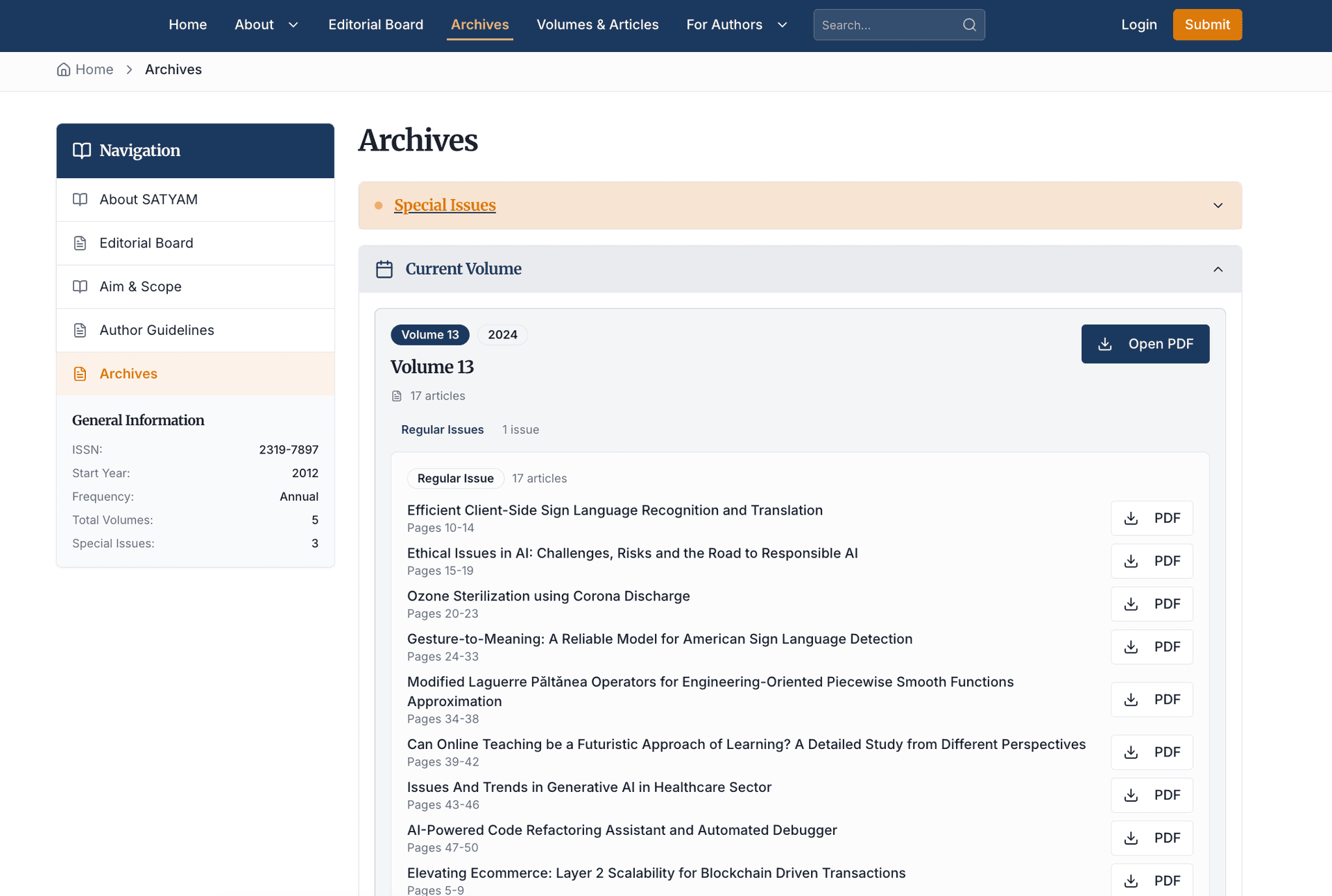Click the document icon beside Editorial Board

[x=80, y=243]
